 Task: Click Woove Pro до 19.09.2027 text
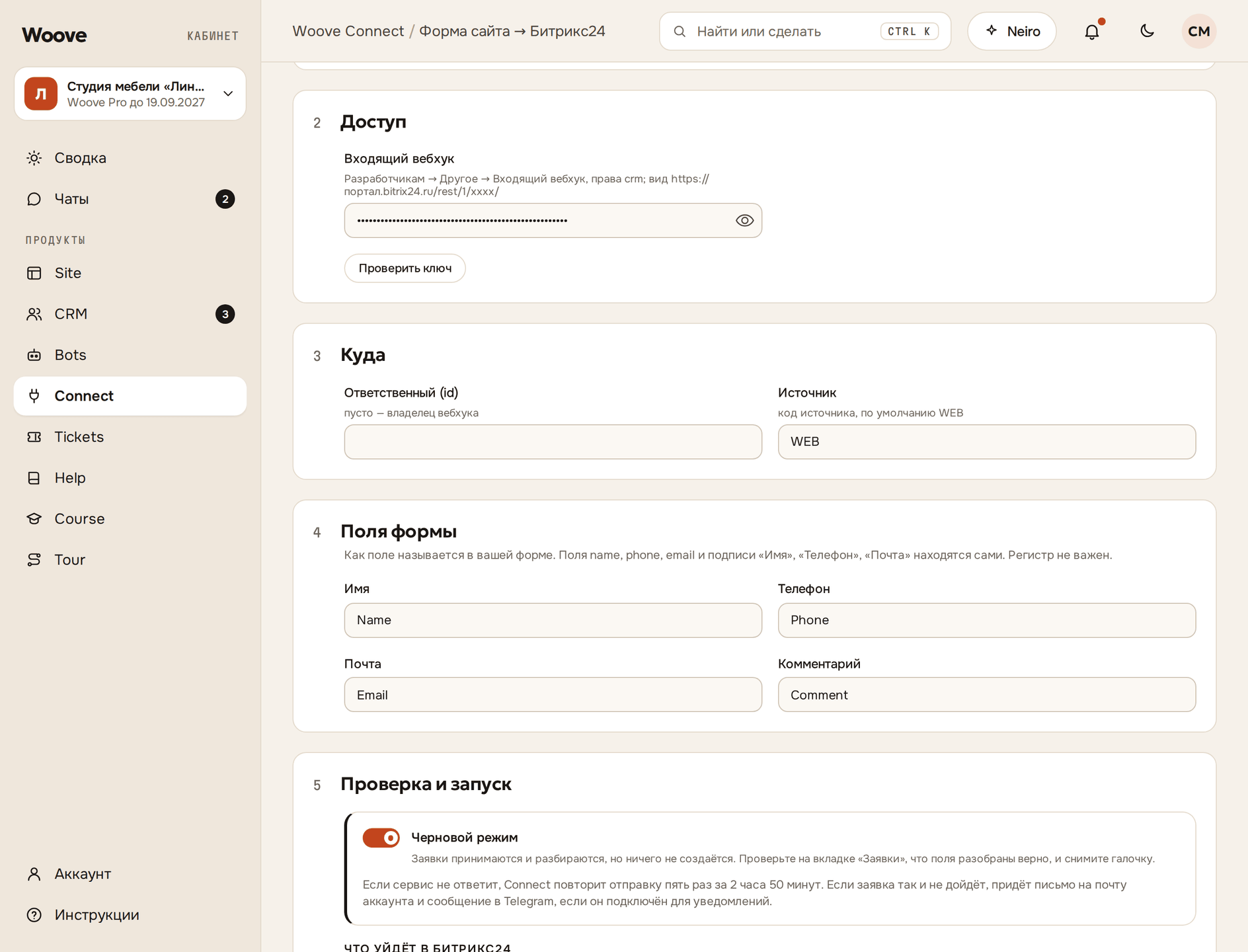point(136,102)
